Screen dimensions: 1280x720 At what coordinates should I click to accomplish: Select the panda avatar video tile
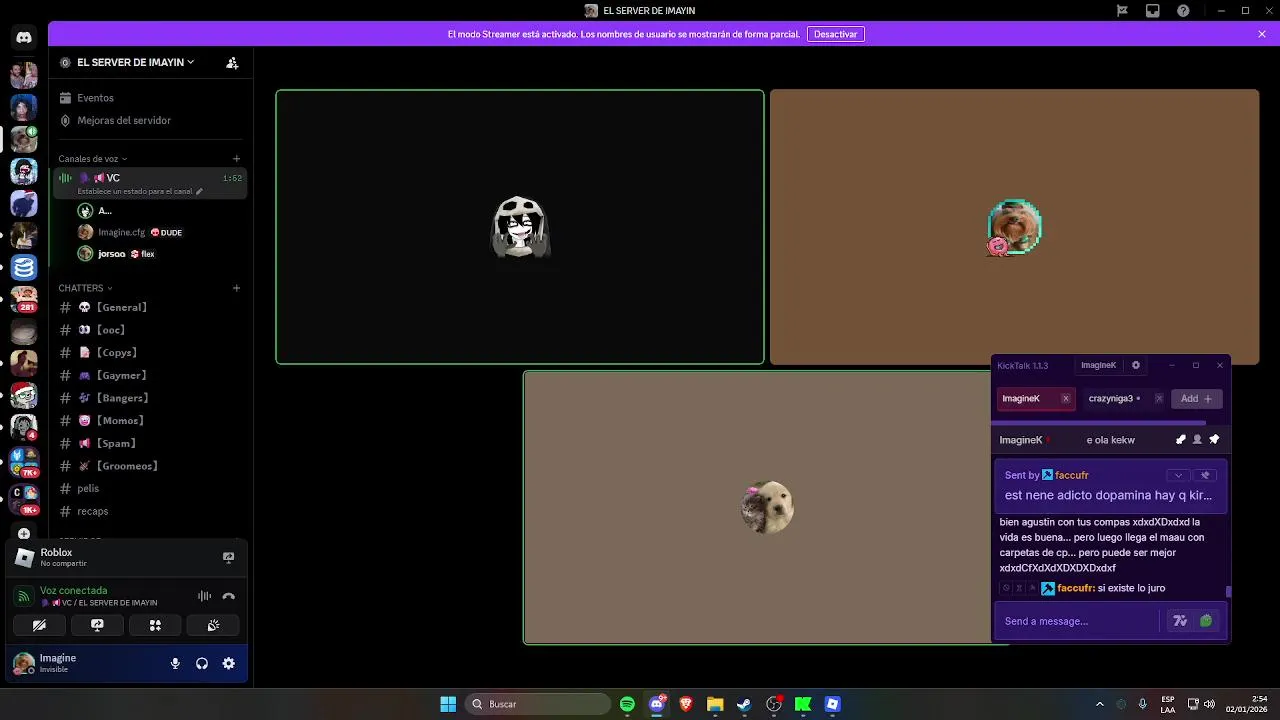point(520,227)
